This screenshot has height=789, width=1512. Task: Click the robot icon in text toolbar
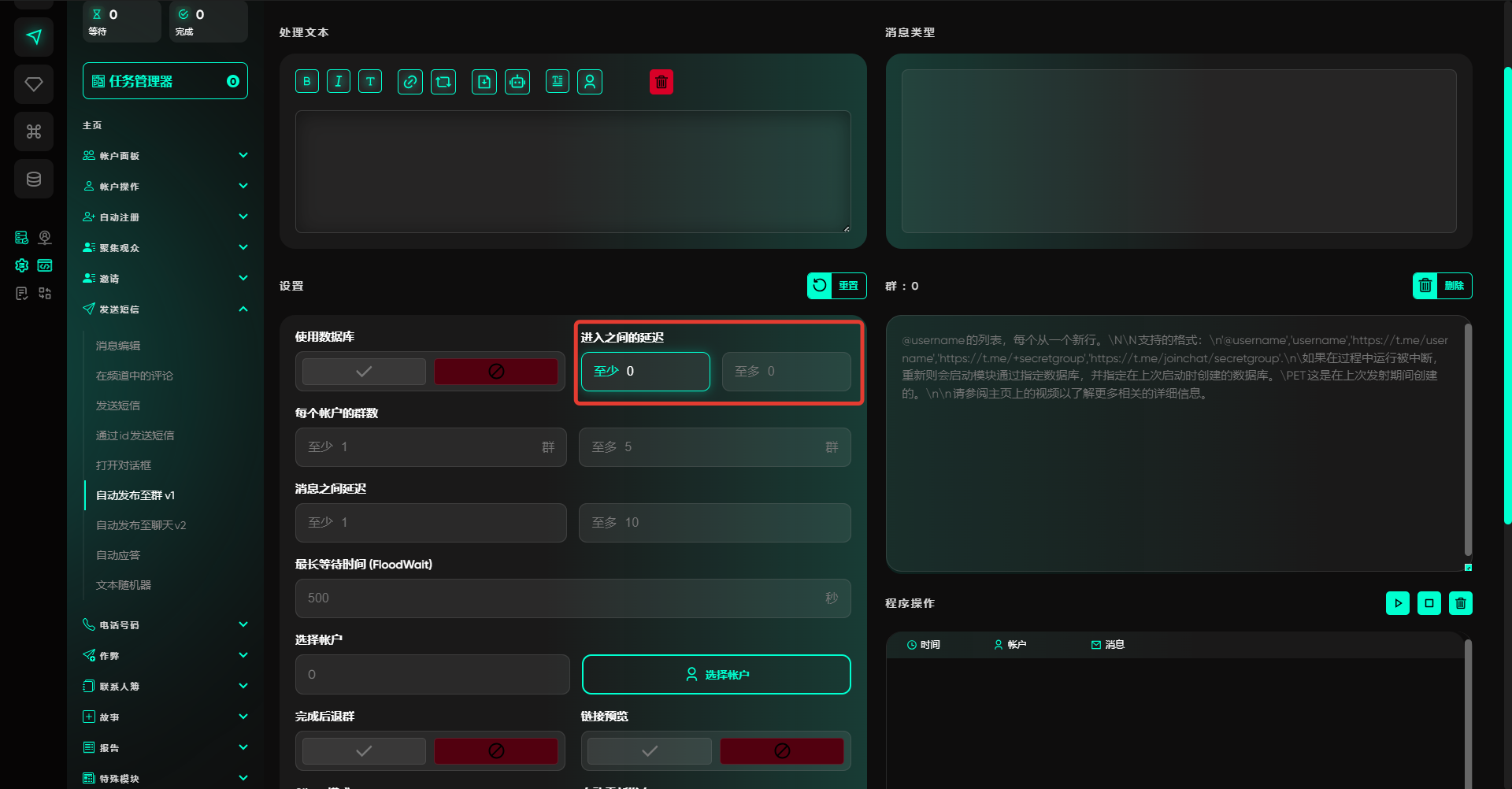pos(517,82)
